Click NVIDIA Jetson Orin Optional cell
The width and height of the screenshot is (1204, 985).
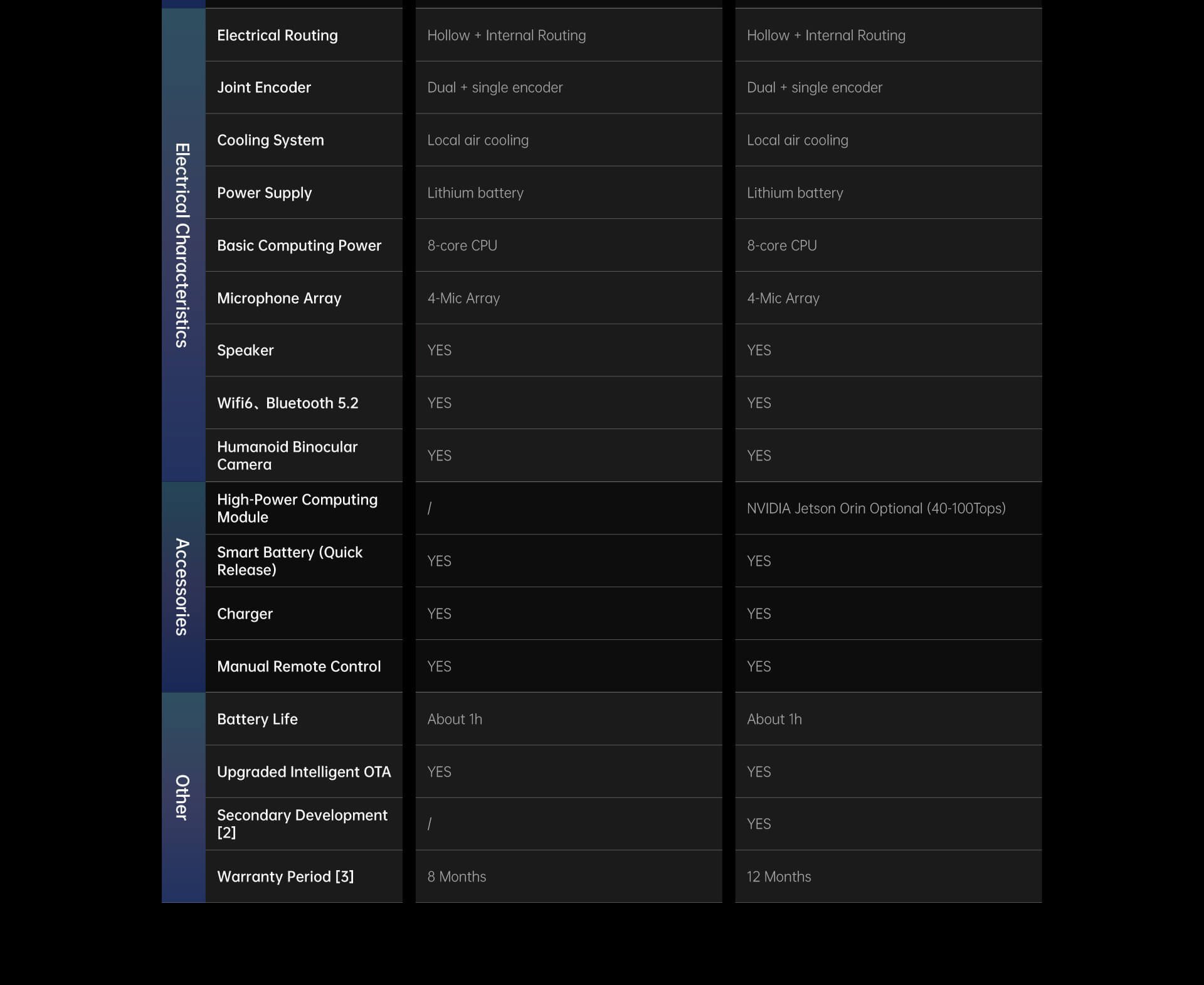(x=876, y=508)
